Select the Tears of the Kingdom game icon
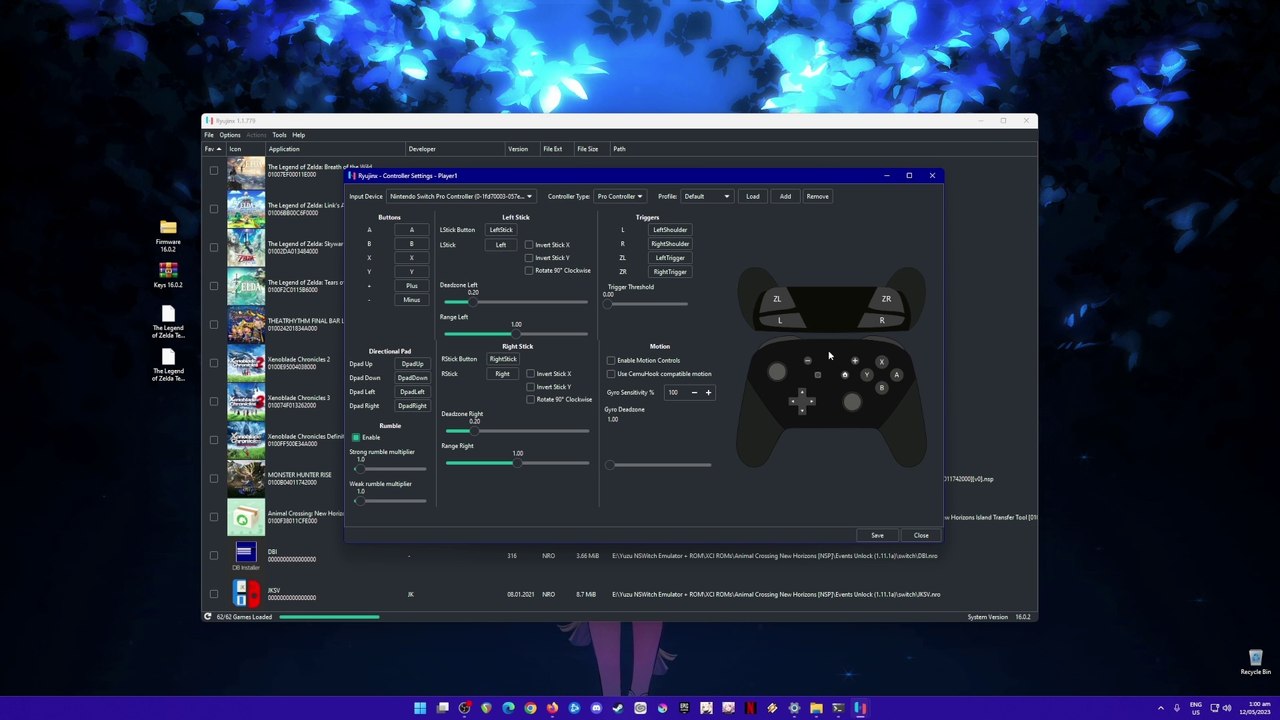 246,286
